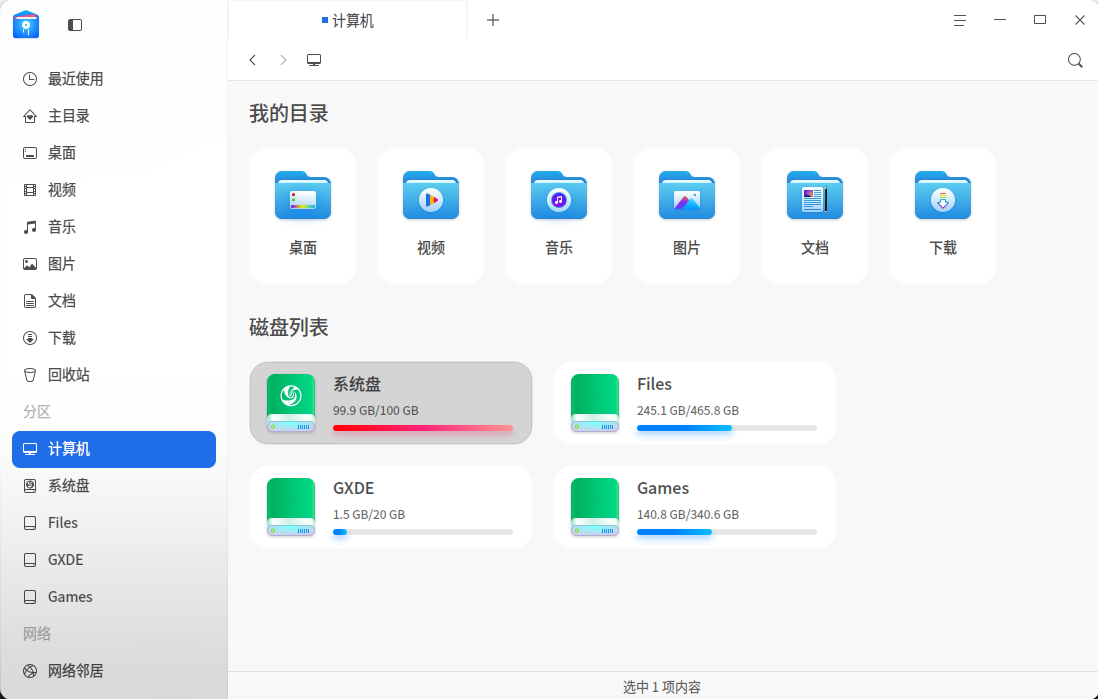Screen dimensions: 1098x699
Task: Select the Games disk drive icon
Action: pyautogui.click(x=595, y=506)
